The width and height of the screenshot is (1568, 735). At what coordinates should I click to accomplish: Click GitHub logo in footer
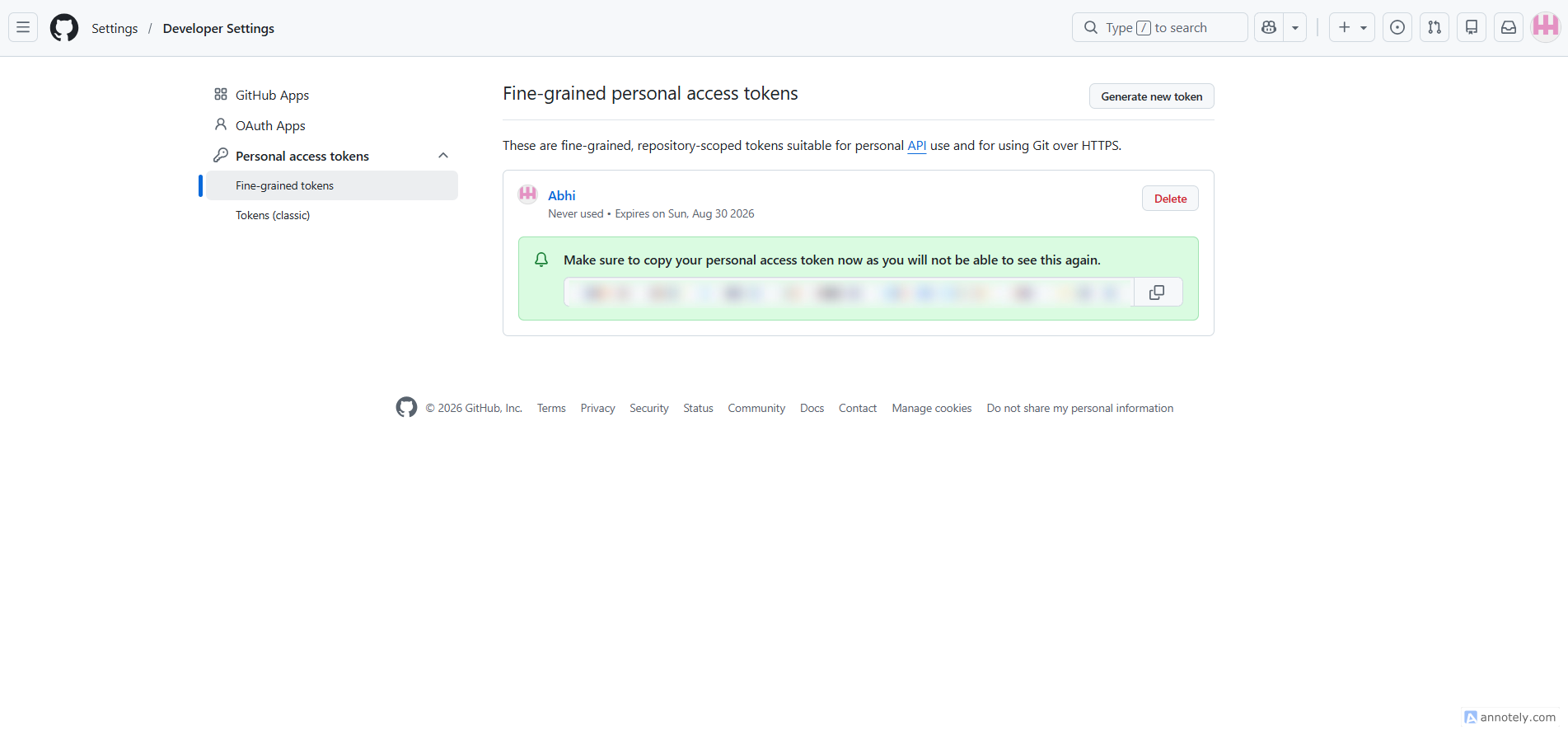point(406,407)
